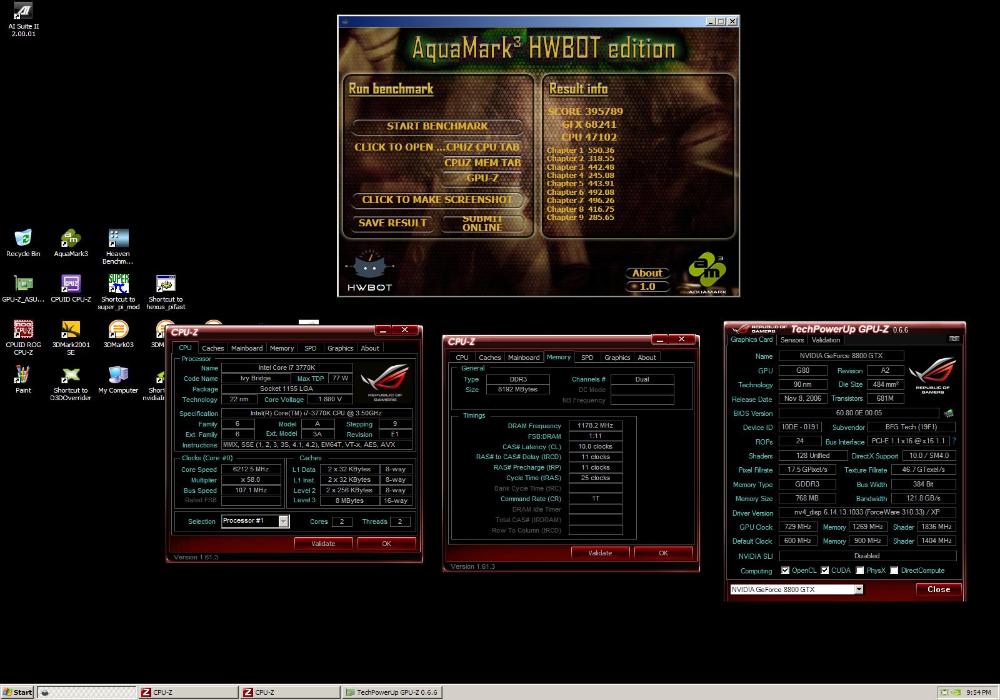1000x700 pixels.
Task: Click the About button in AquaMark
Action: (x=647, y=273)
